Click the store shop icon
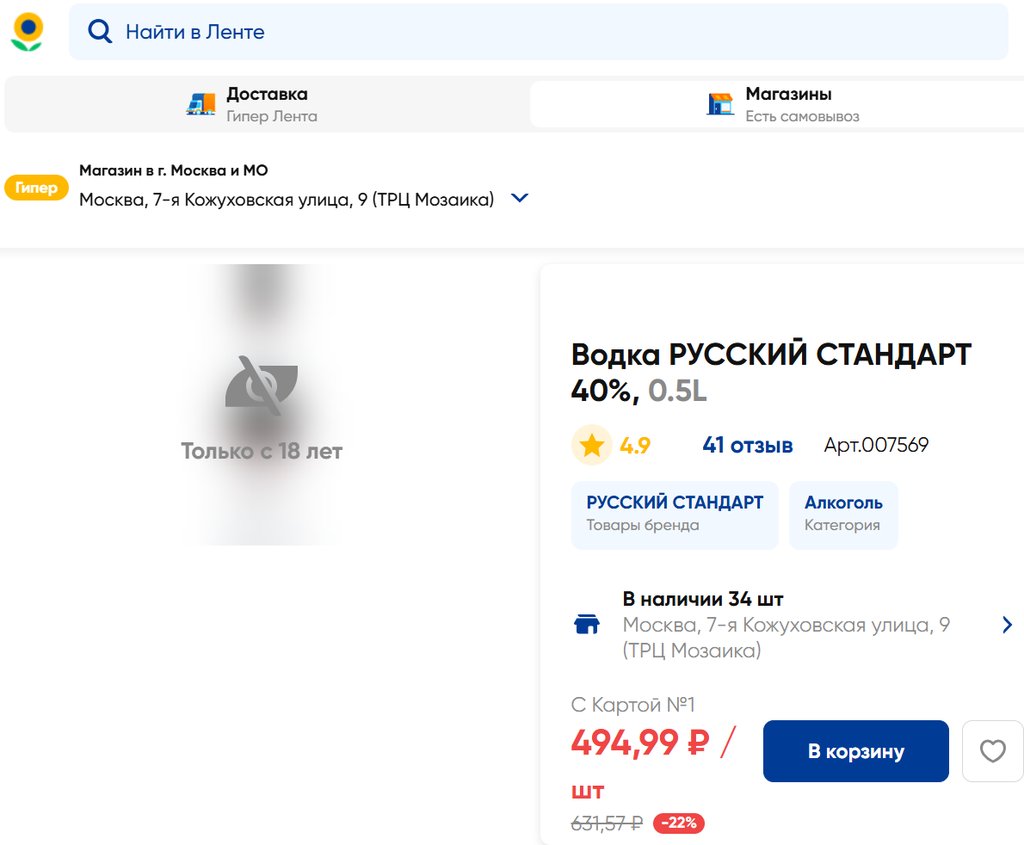Viewport: 1024px width, 845px height. (720, 104)
